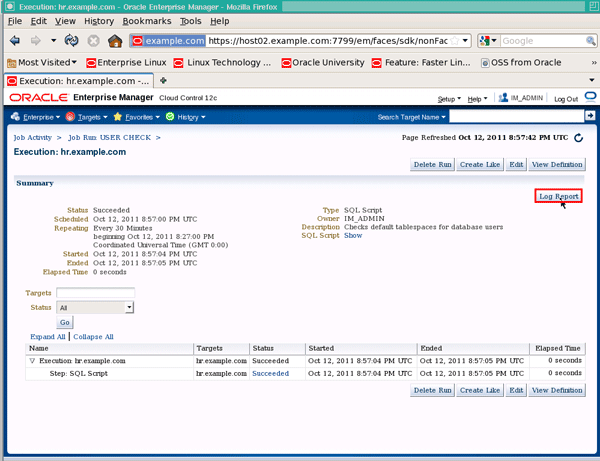
Task: Open the Favorites menu
Action: coord(137,117)
